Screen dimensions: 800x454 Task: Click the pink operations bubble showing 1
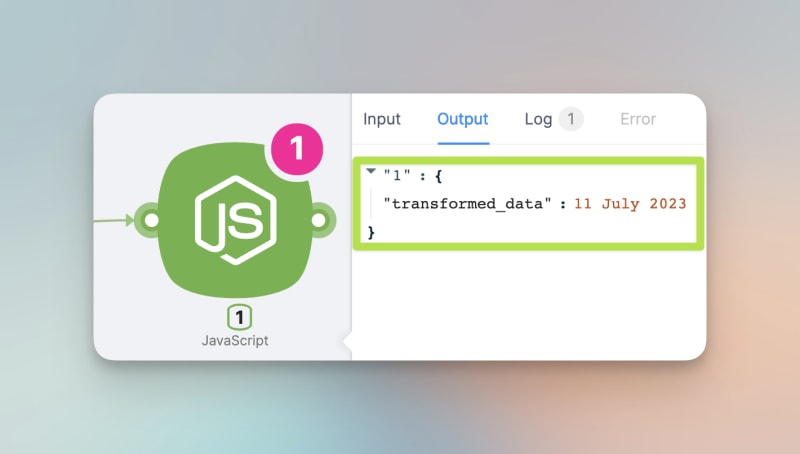(x=297, y=149)
